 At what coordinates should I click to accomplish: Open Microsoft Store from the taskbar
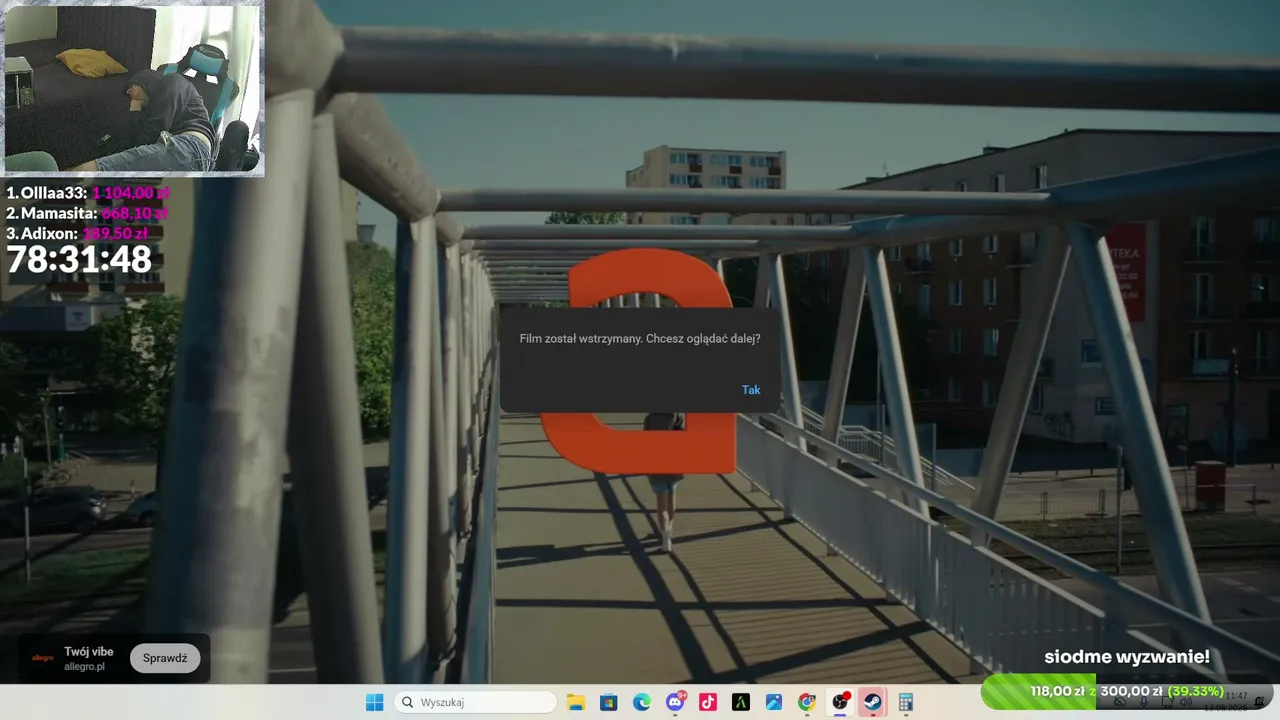pyautogui.click(x=608, y=702)
